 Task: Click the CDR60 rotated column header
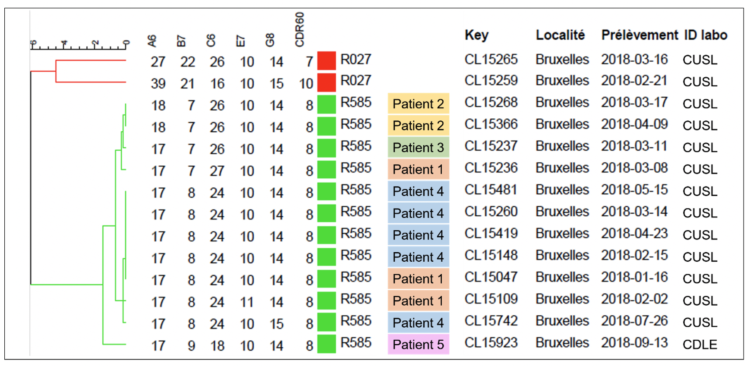pyautogui.click(x=301, y=30)
